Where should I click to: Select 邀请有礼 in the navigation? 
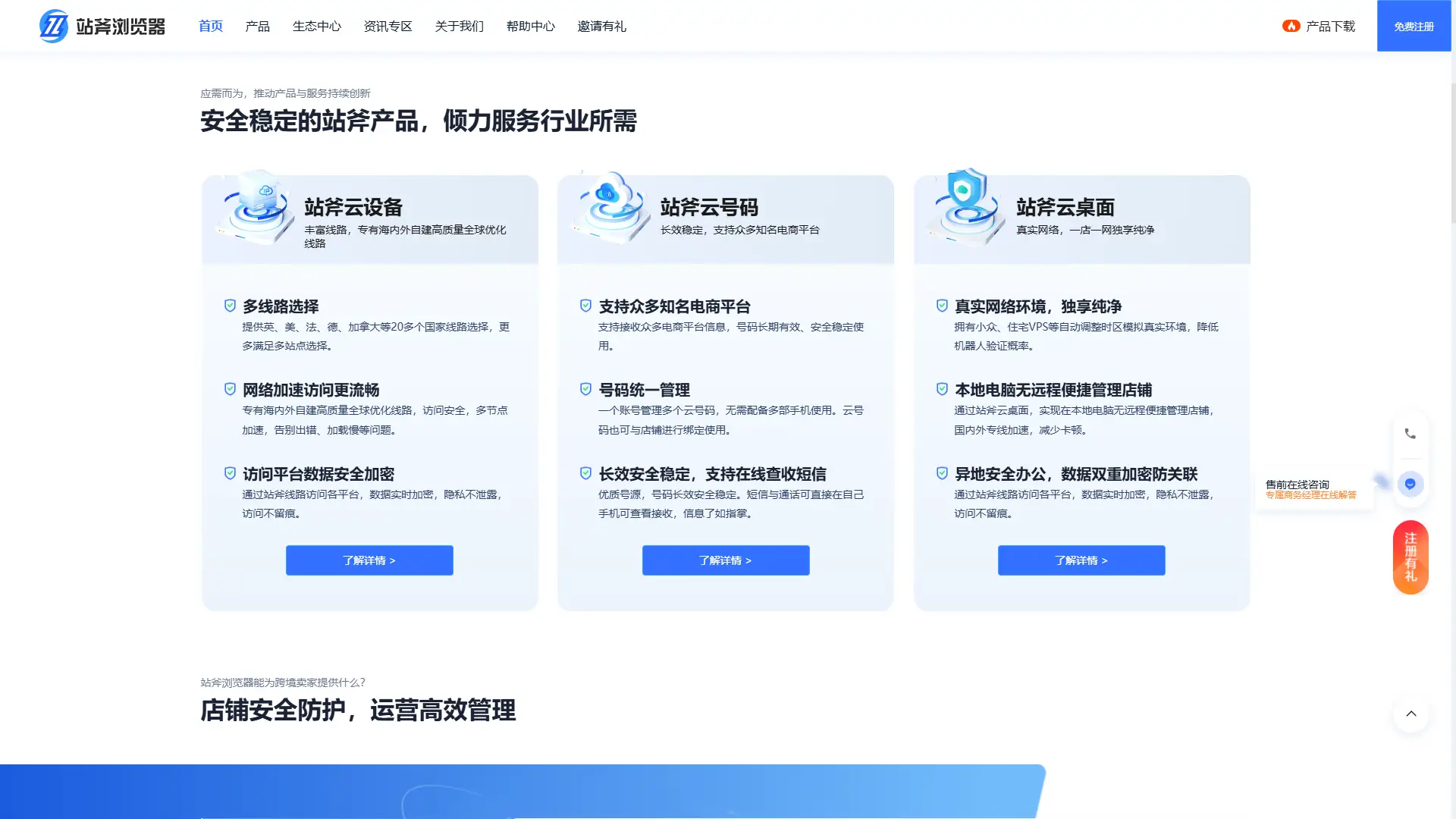[x=602, y=25]
